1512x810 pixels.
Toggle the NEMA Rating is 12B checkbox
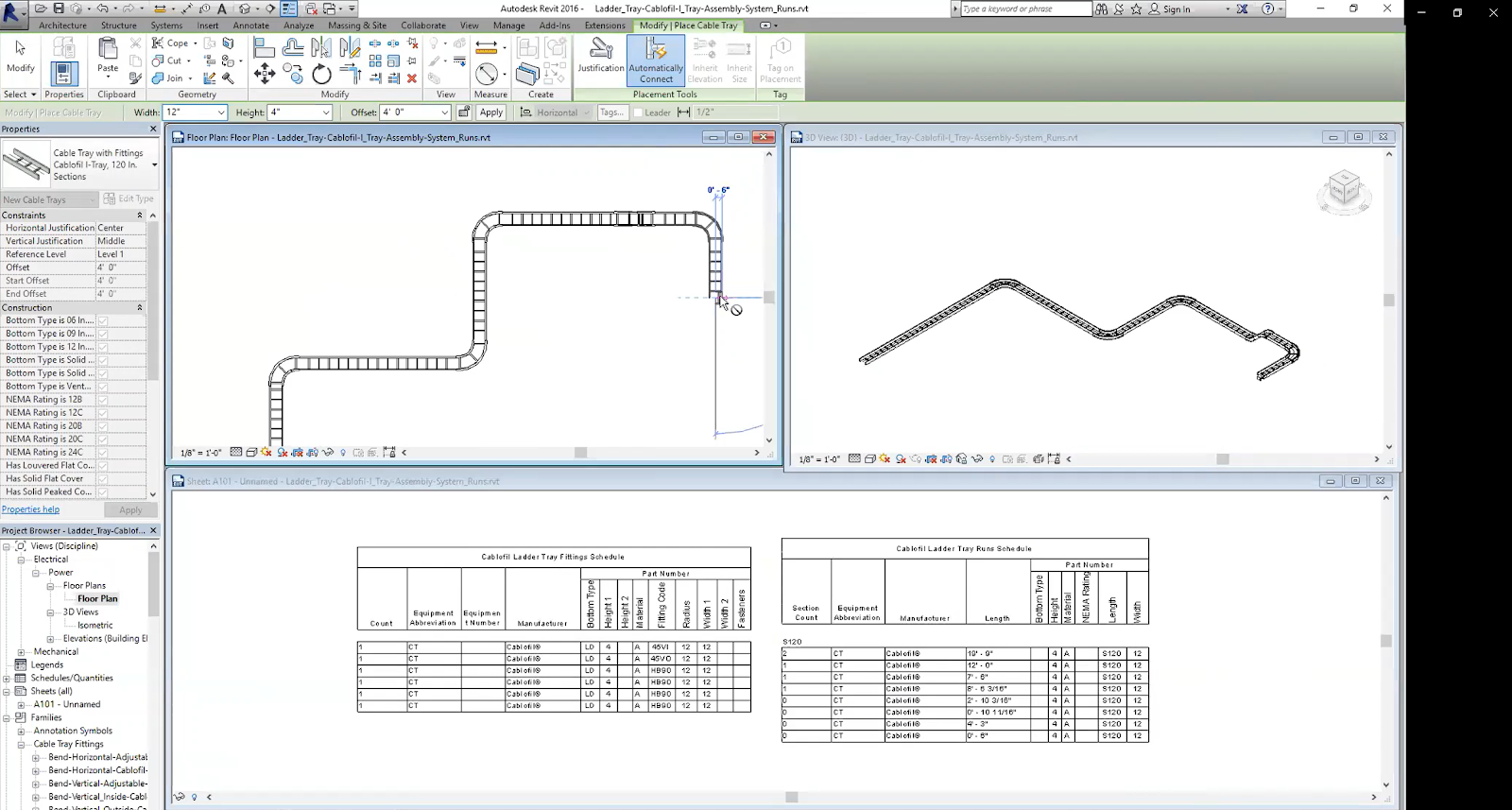(103, 400)
